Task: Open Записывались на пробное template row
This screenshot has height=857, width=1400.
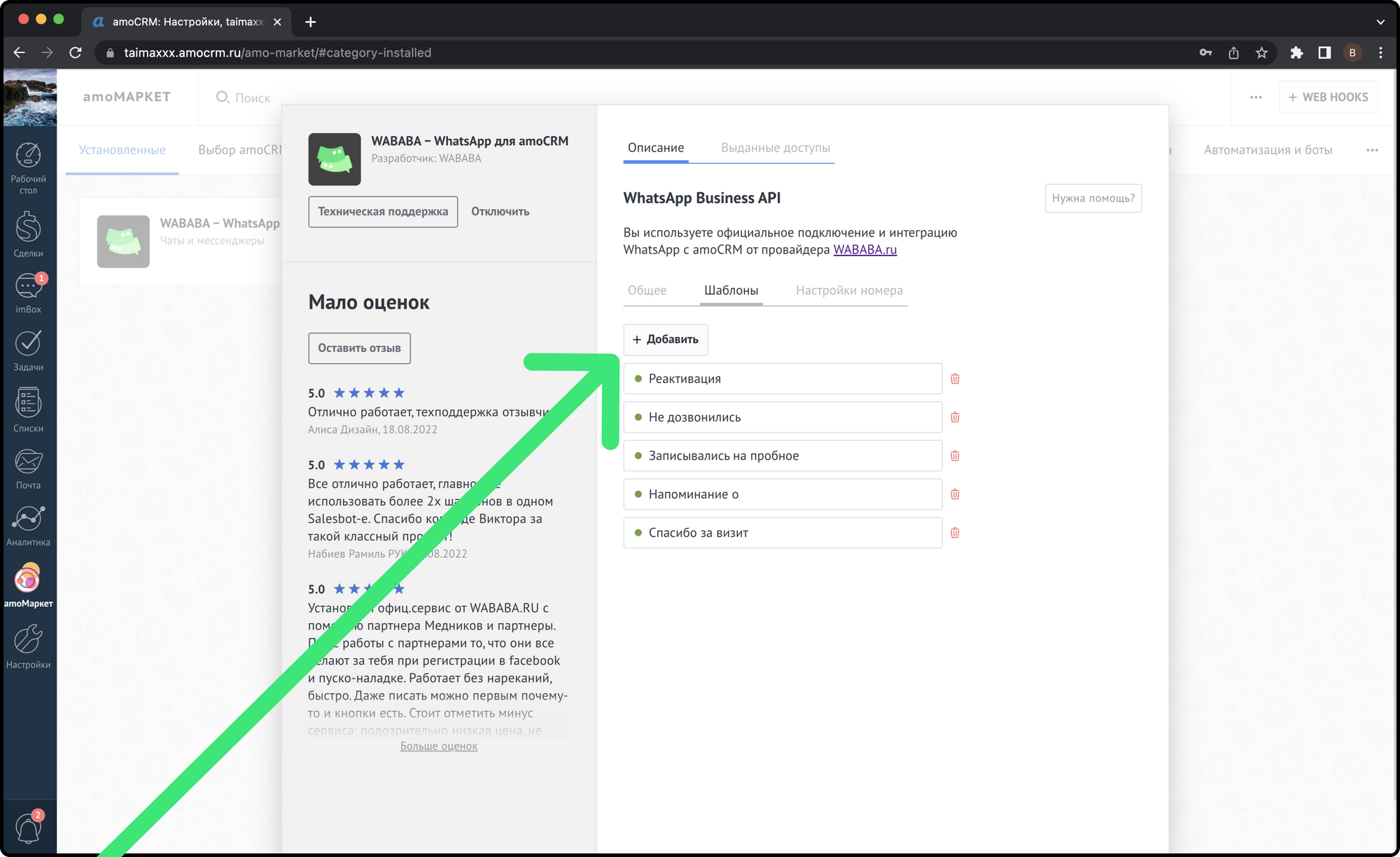Action: (783, 456)
